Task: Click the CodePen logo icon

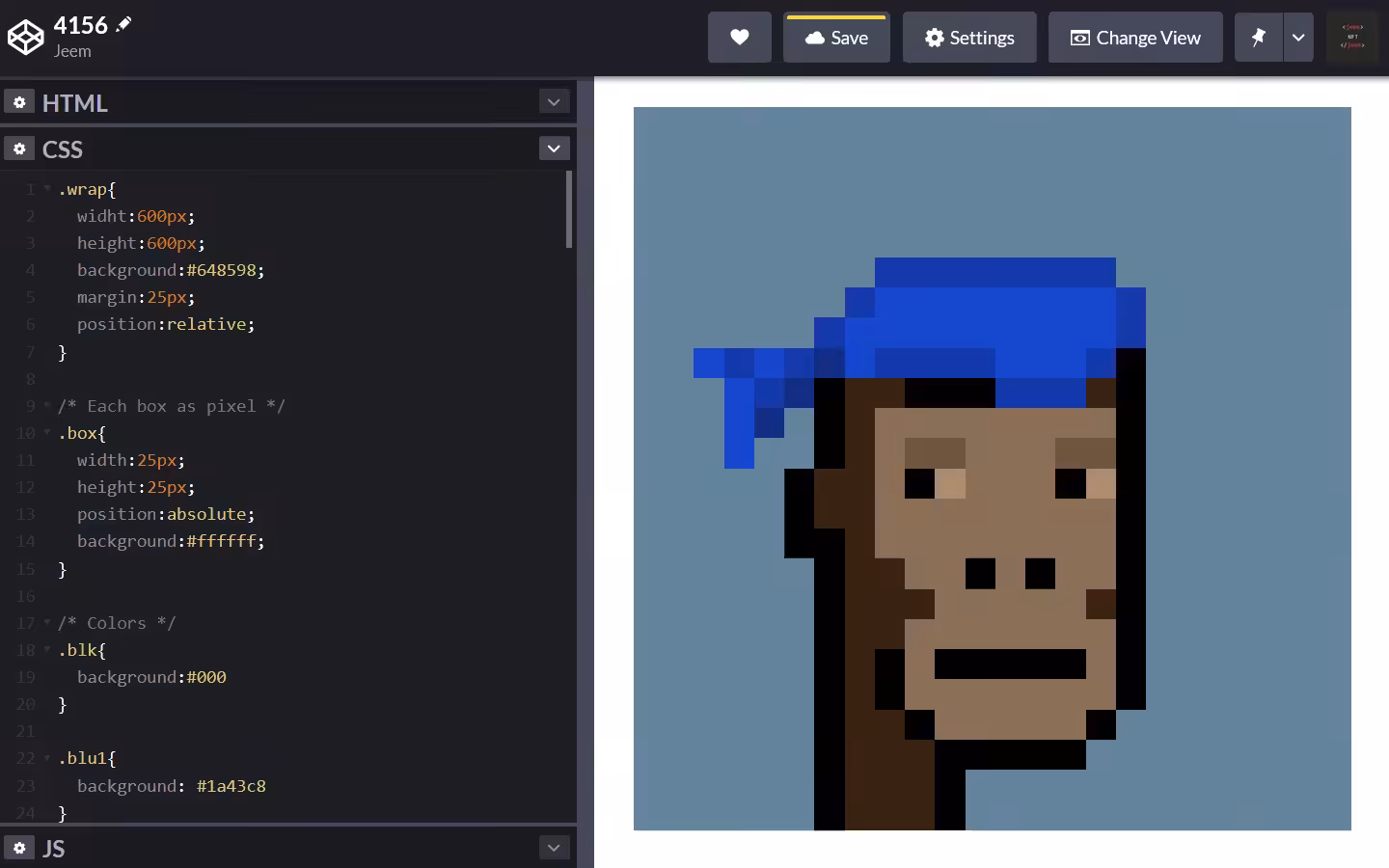Action: (x=26, y=38)
